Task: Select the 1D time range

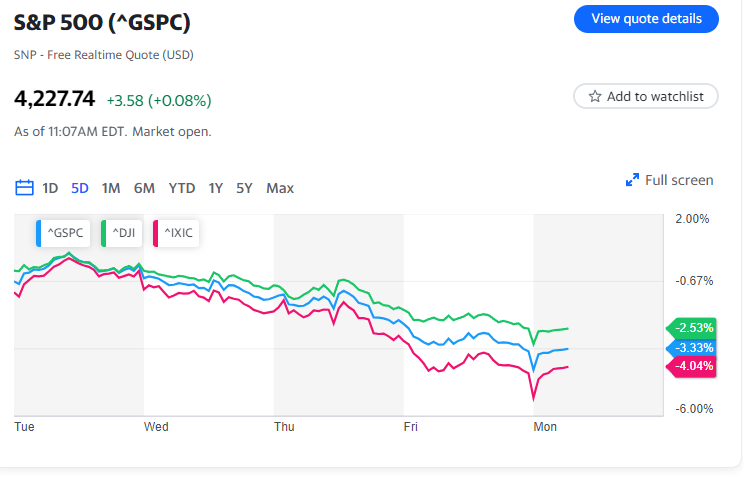Action: click(x=50, y=188)
